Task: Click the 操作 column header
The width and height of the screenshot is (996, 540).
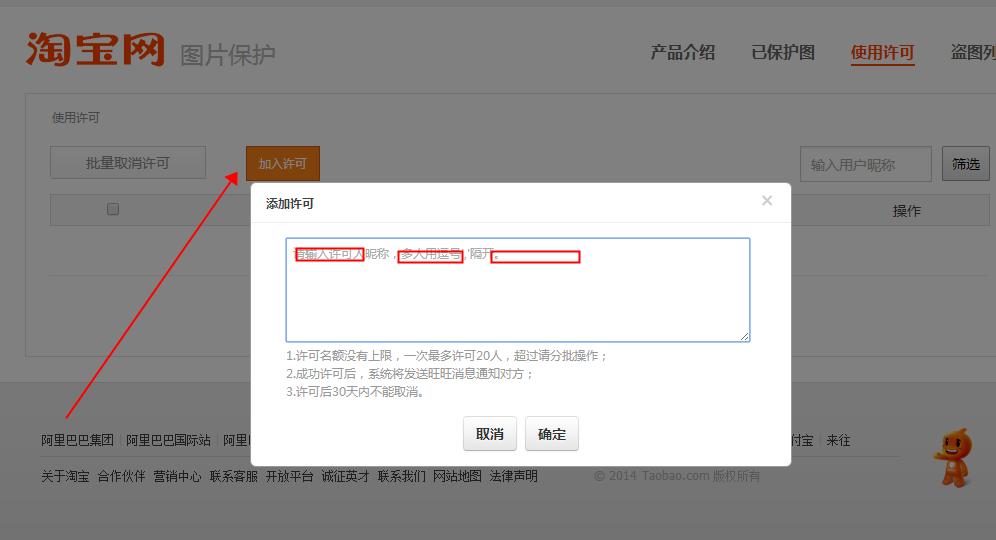Action: pyautogui.click(x=906, y=211)
